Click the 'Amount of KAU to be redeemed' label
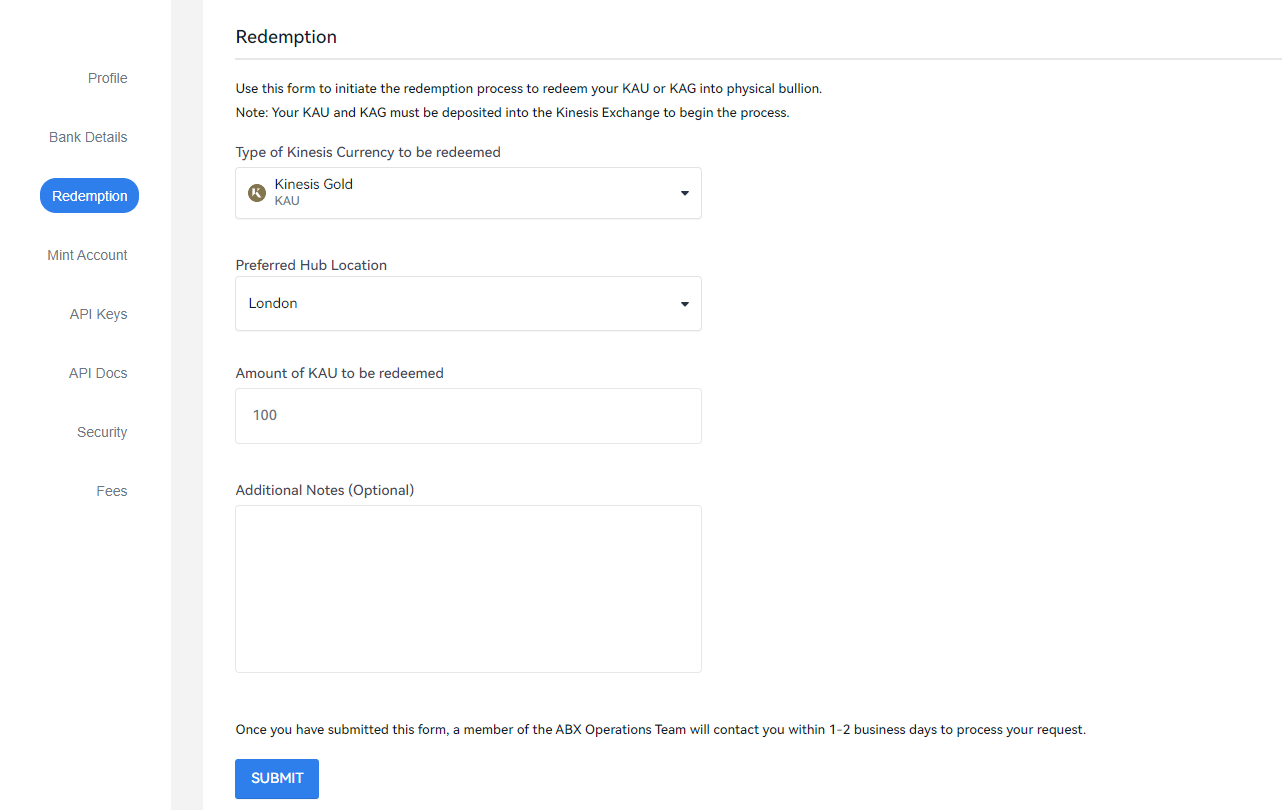 tap(339, 373)
